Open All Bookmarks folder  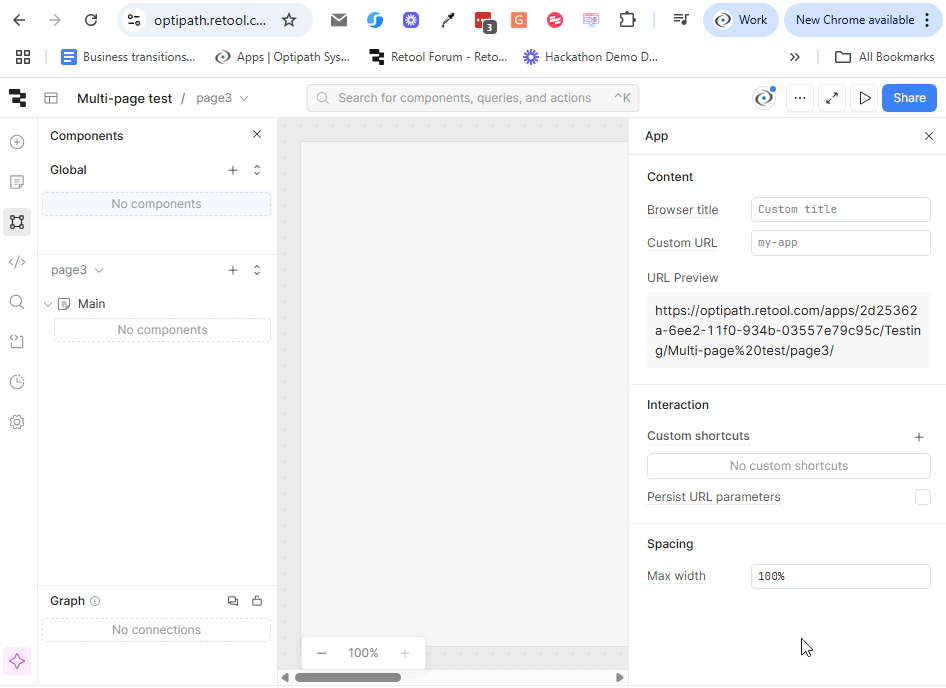point(884,57)
